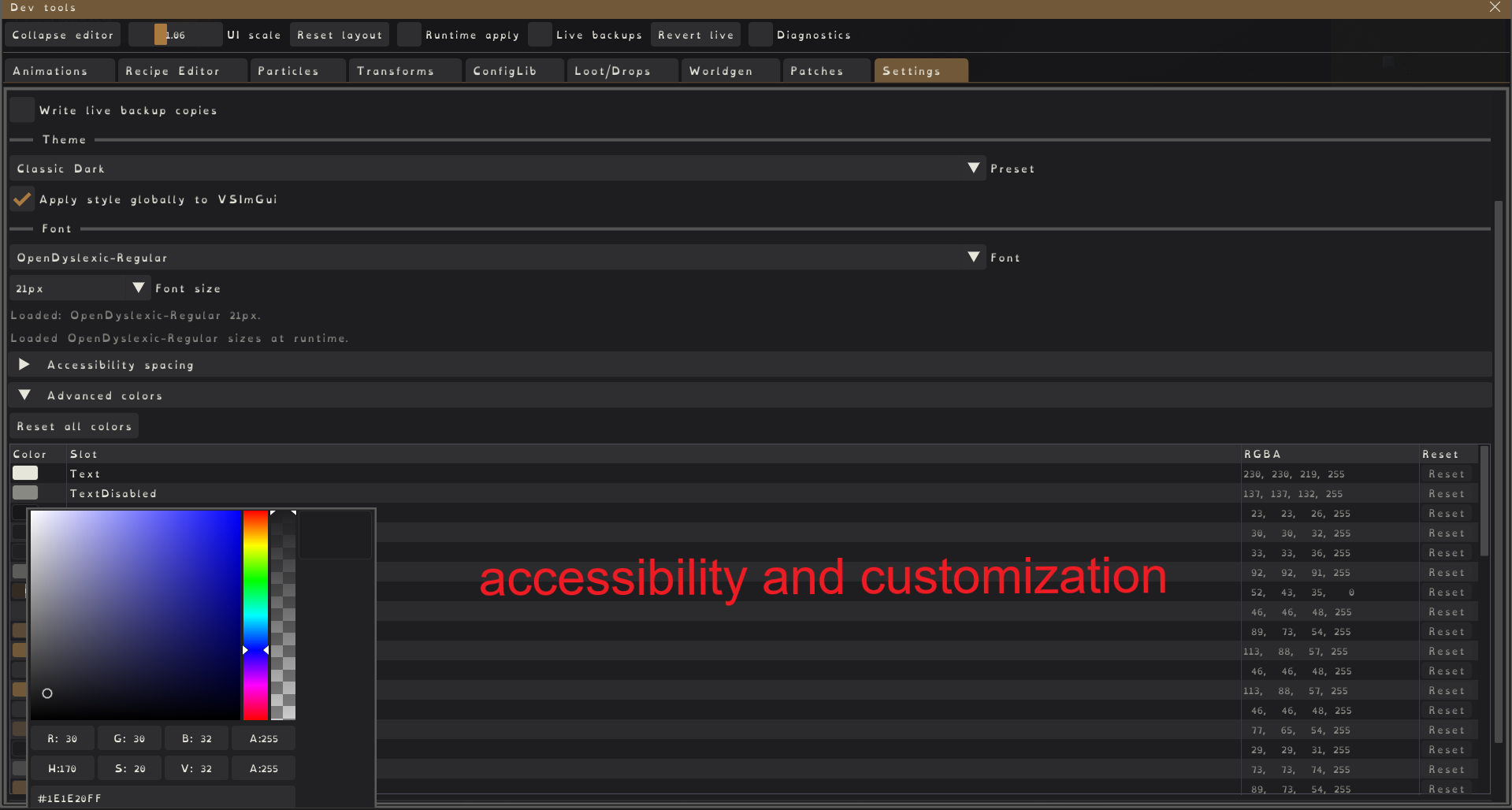The width and height of the screenshot is (1512, 810).
Task: Open the Transforms tab
Action: pyautogui.click(x=404, y=70)
